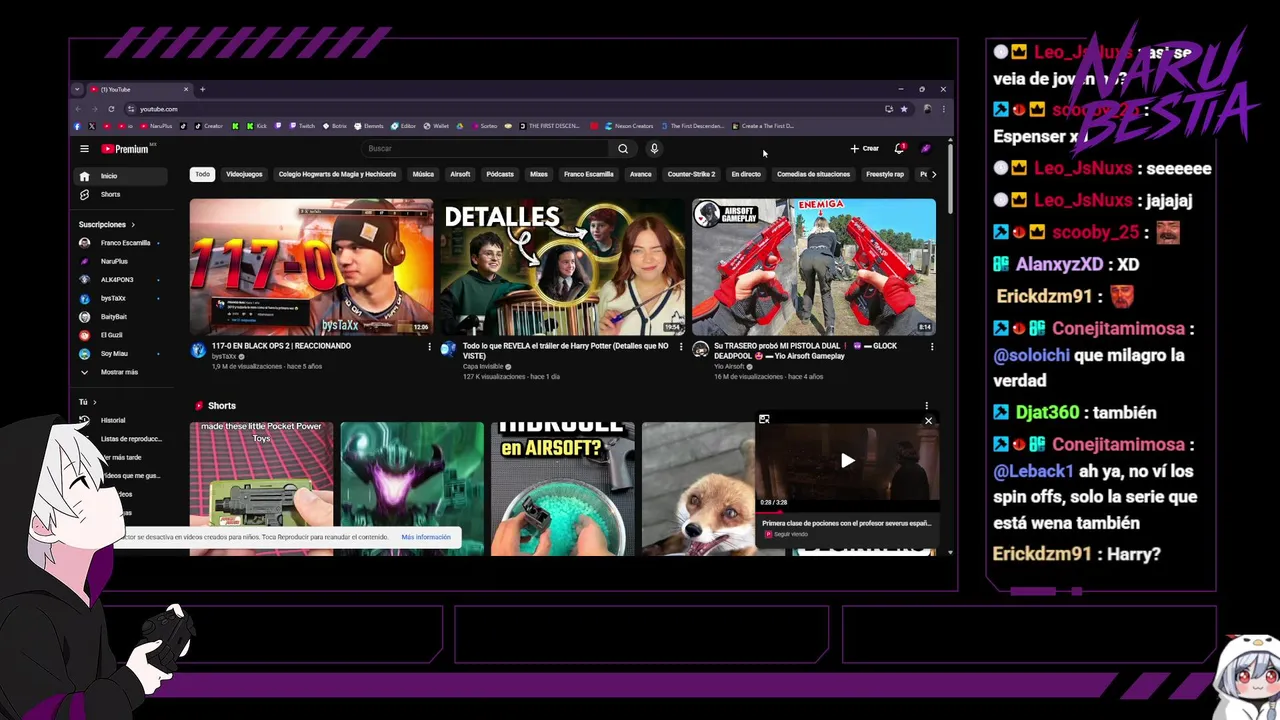Open the YouTube notifications bell

pyautogui.click(x=899, y=149)
